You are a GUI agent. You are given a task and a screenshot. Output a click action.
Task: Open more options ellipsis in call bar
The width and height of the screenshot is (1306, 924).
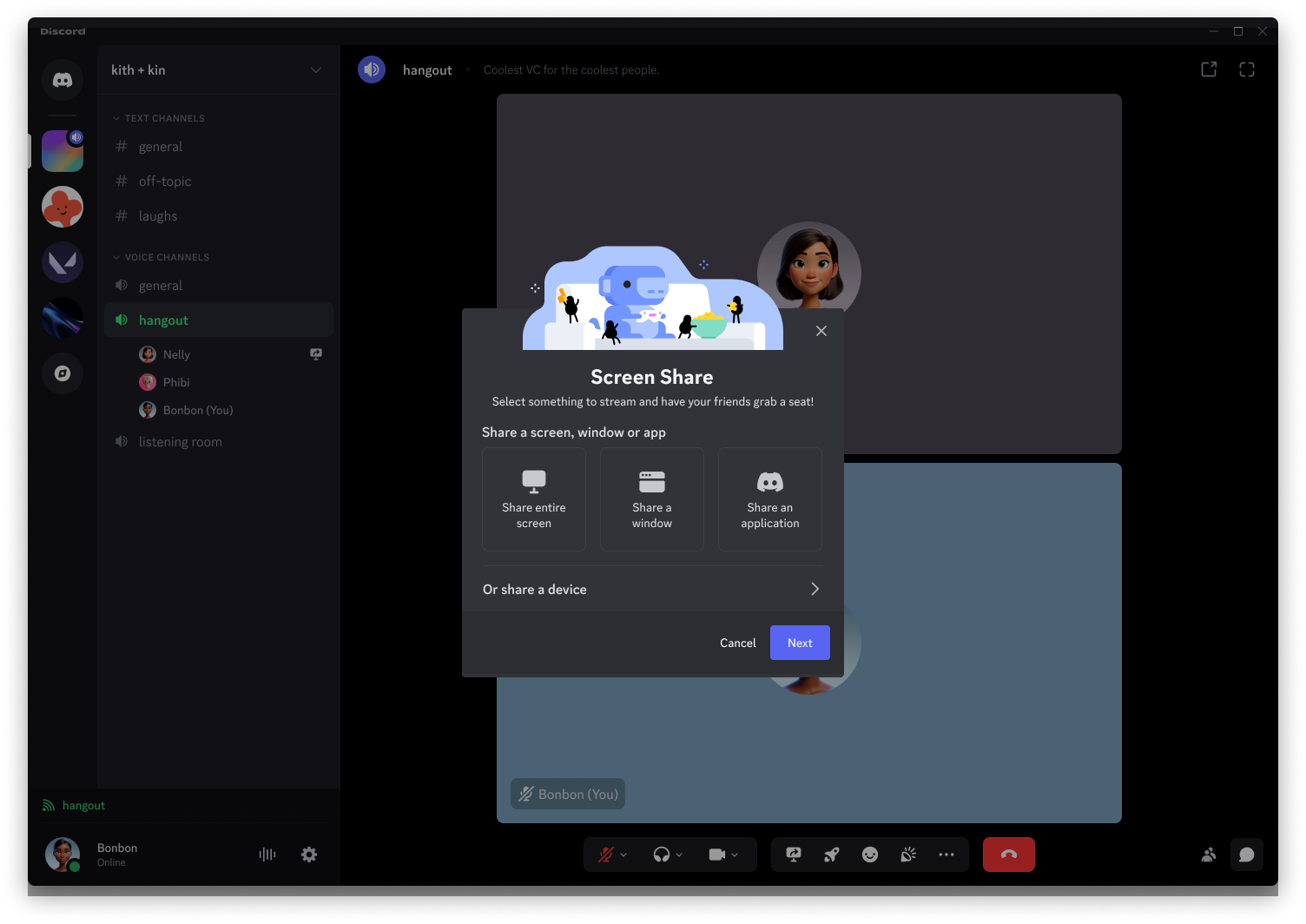[947, 855]
